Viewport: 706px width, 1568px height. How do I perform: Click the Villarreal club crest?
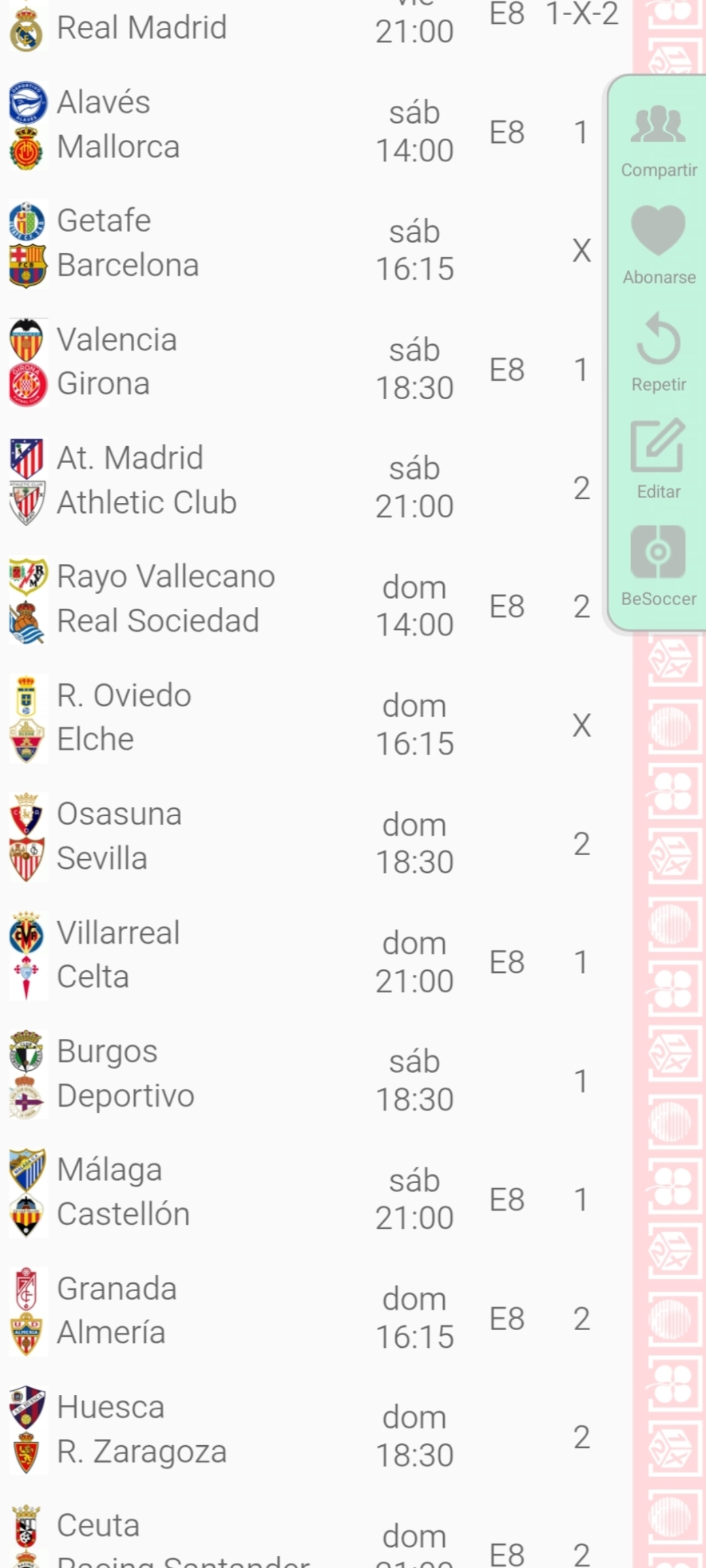(27, 933)
